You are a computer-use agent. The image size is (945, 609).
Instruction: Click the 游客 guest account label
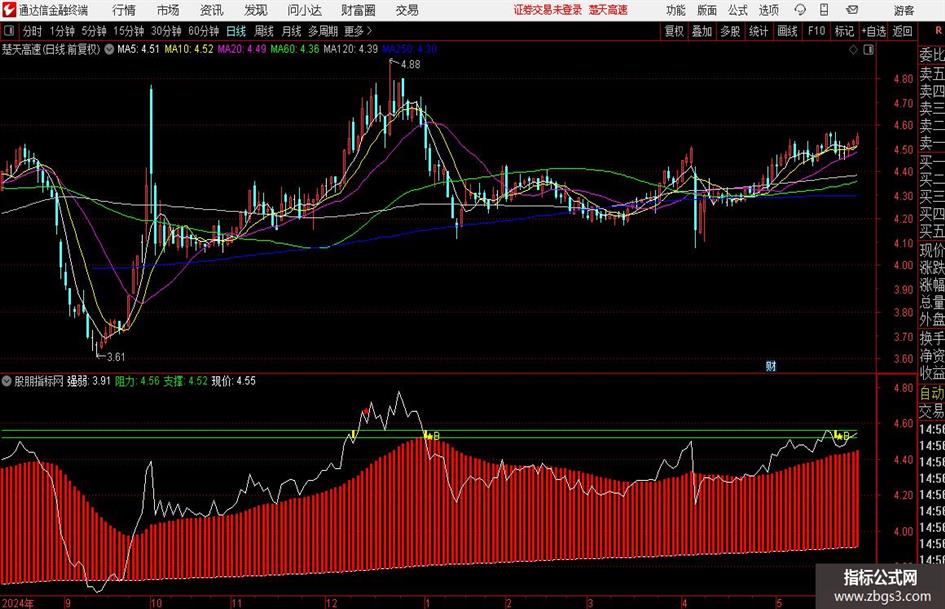(x=904, y=10)
